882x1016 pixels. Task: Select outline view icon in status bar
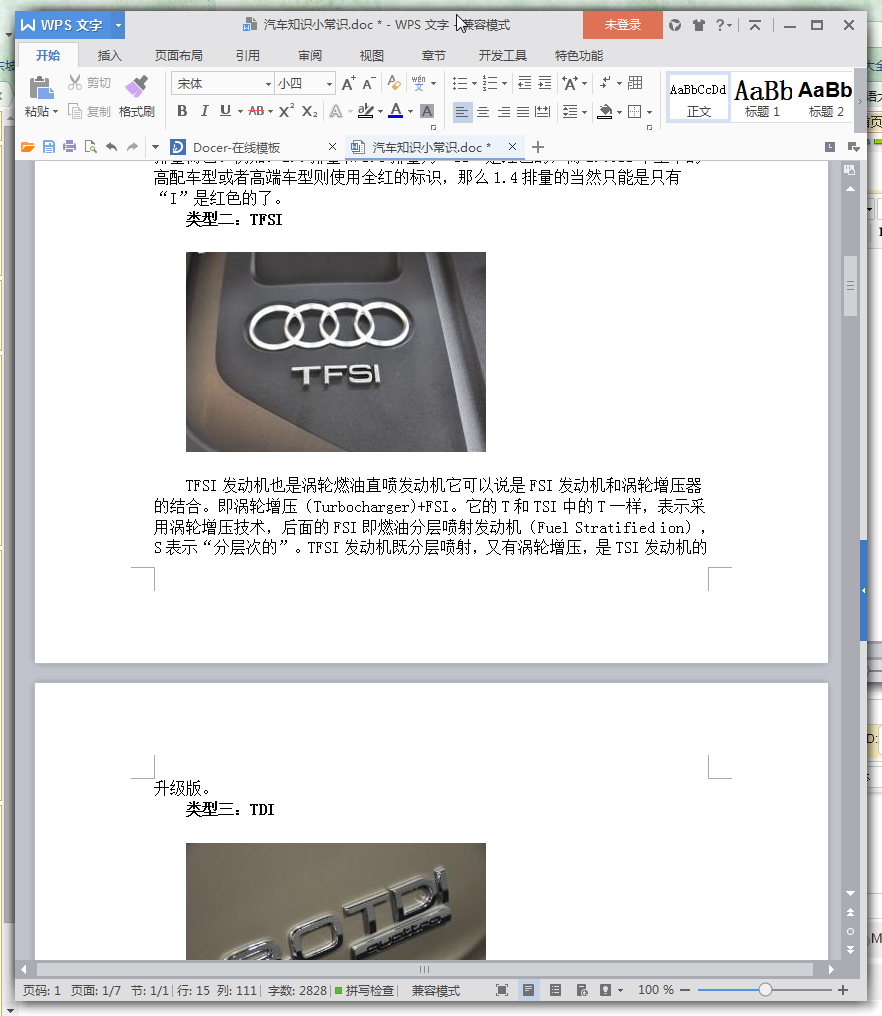pyautogui.click(x=555, y=990)
